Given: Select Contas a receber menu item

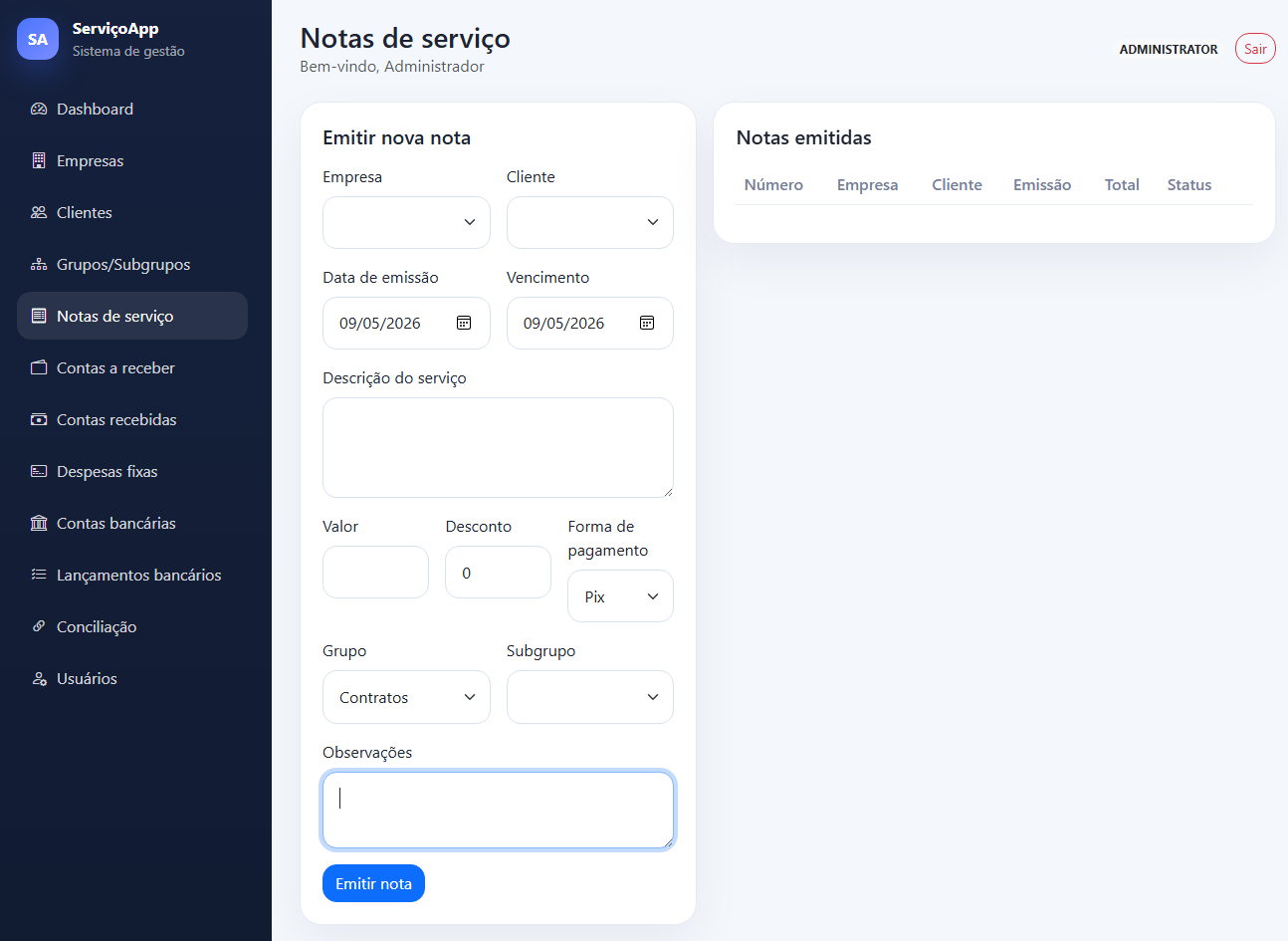Looking at the screenshot, I should pyautogui.click(x=132, y=367).
